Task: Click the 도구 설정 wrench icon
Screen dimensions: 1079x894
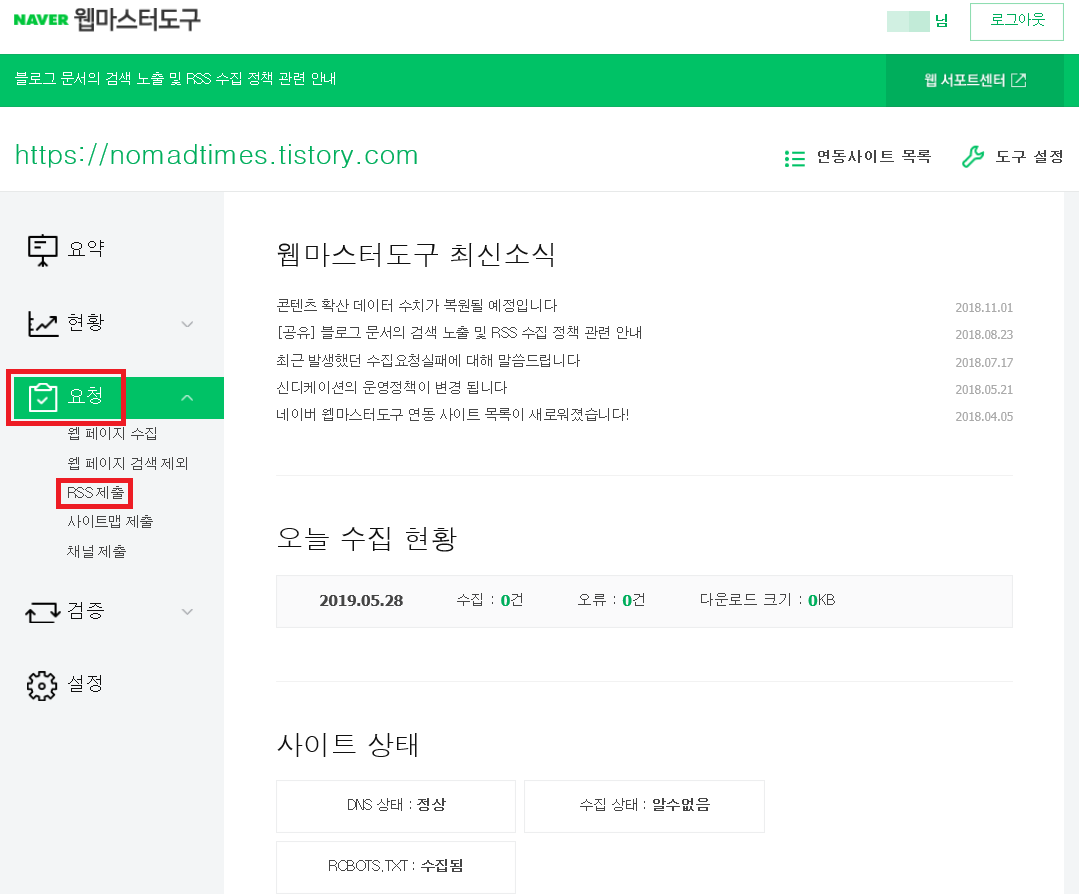Action: pyautogui.click(x=972, y=157)
